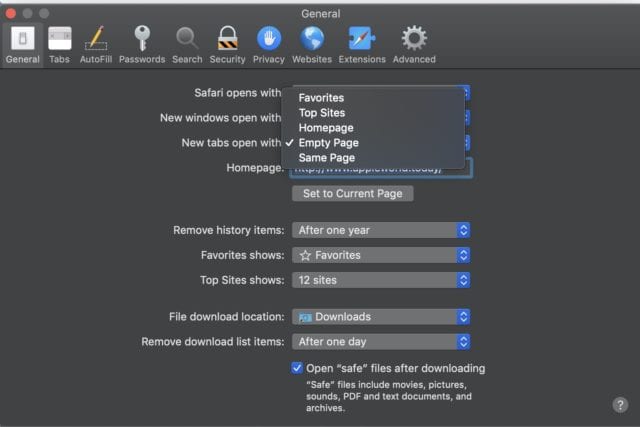The width and height of the screenshot is (640, 427).
Task: Open the File download location dropdown
Action: [x=381, y=317]
